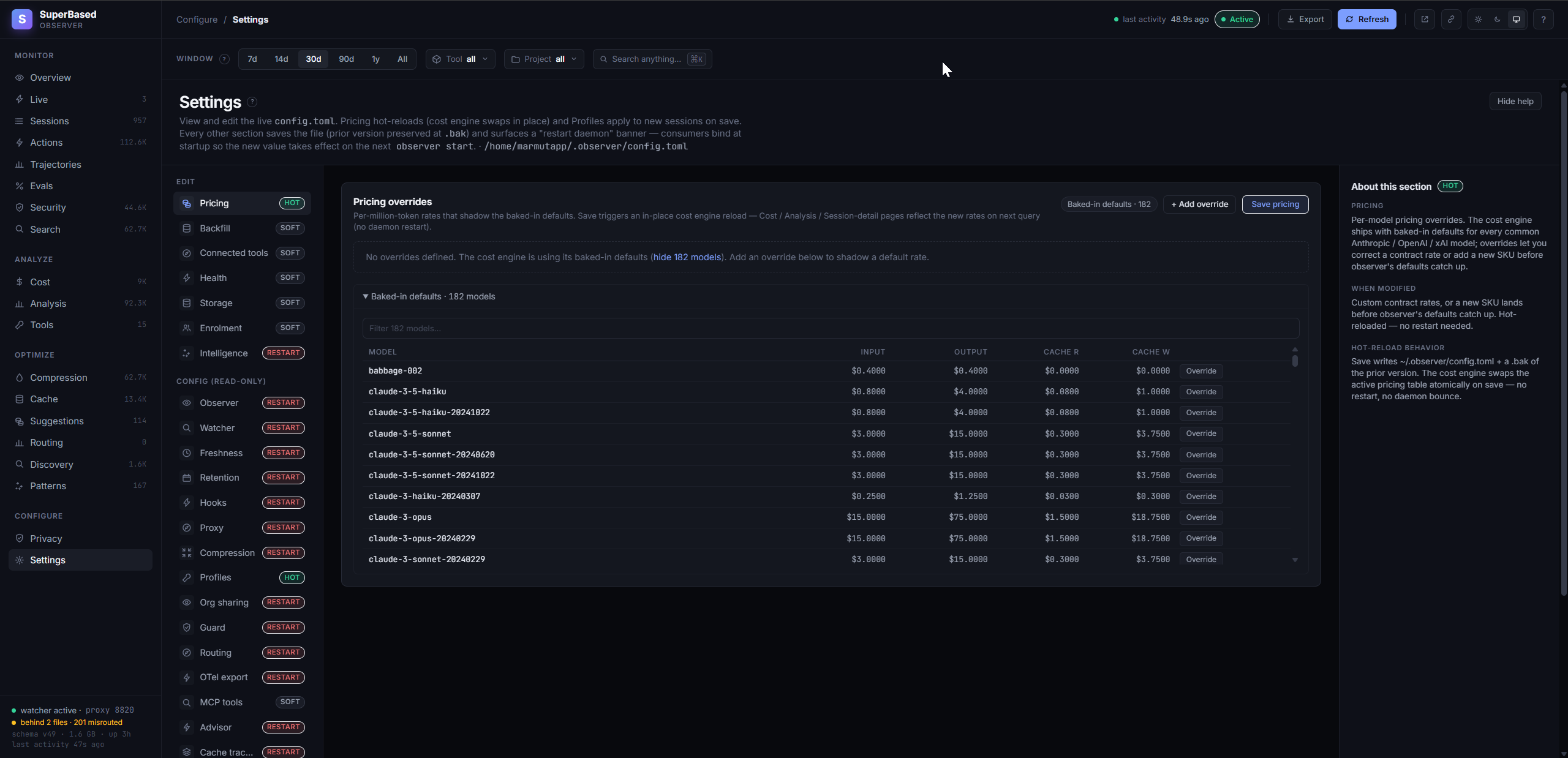Viewport: 1568px width, 758px height.
Task: Open the Tool all dropdown
Action: [x=461, y=59]
